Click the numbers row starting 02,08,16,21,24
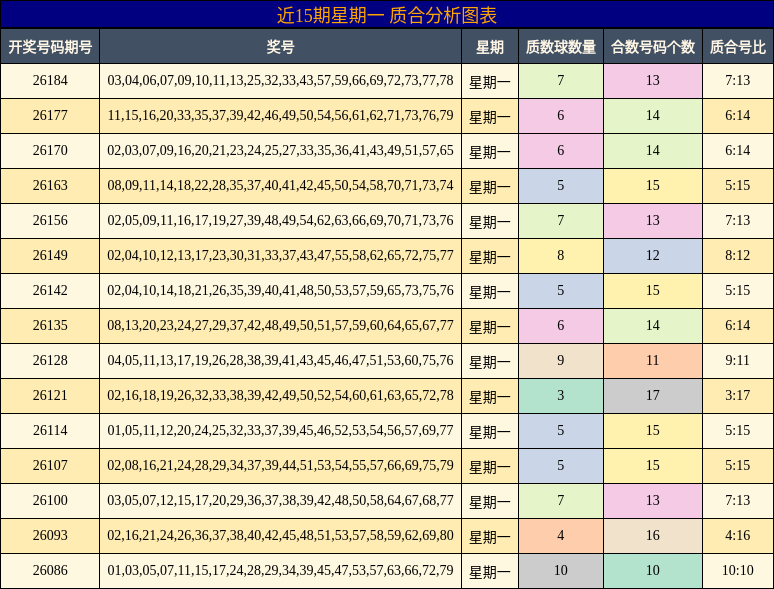The height and width of the screenshot is (589, 774). tap(280, 466)
